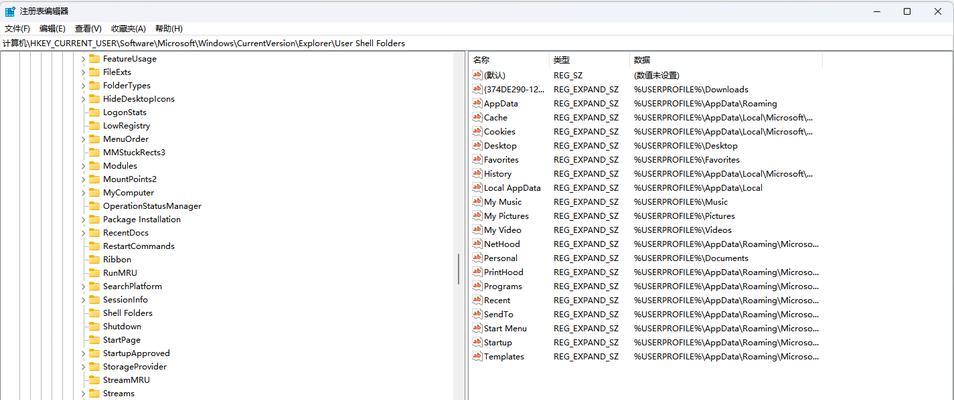The height and width of the screenshot is (400, 954).
Task: Click the Cookies value icon
Action: coord(477,132)
